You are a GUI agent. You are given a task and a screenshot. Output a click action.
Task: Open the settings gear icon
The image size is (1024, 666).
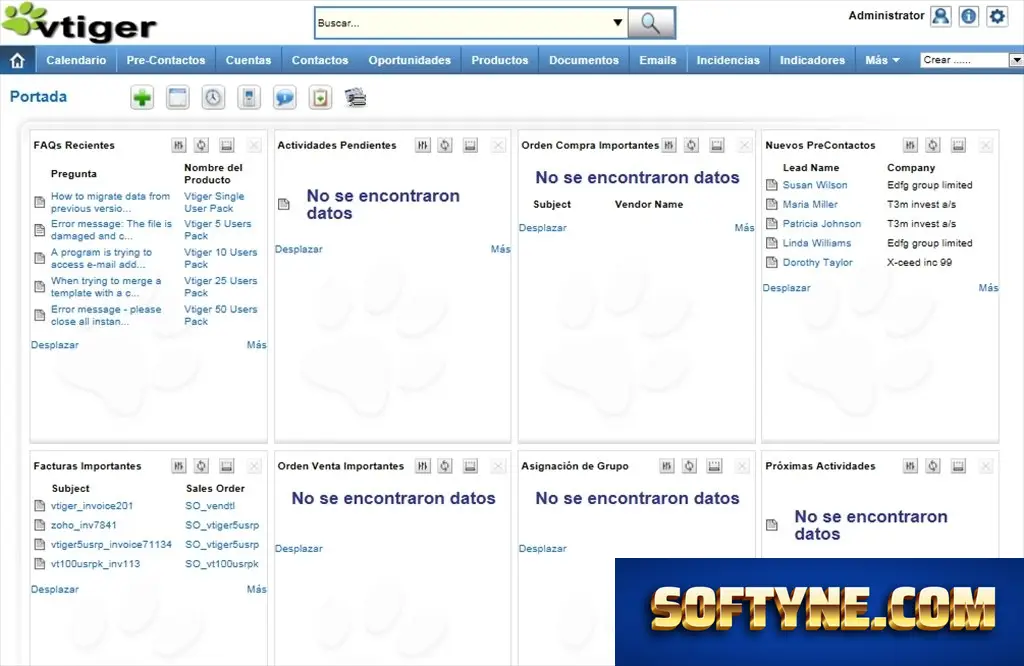(x=997, y=16)
